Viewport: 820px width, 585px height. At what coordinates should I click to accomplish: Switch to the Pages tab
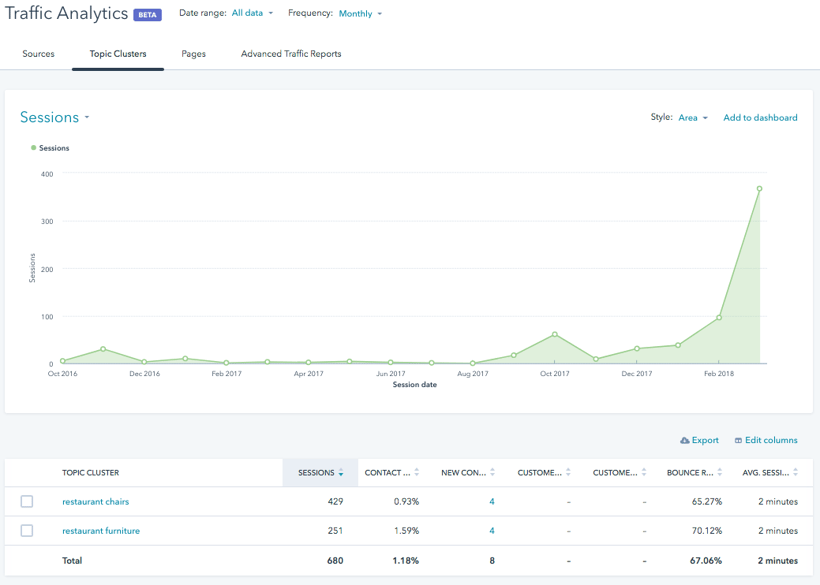(x=193, y=54)
